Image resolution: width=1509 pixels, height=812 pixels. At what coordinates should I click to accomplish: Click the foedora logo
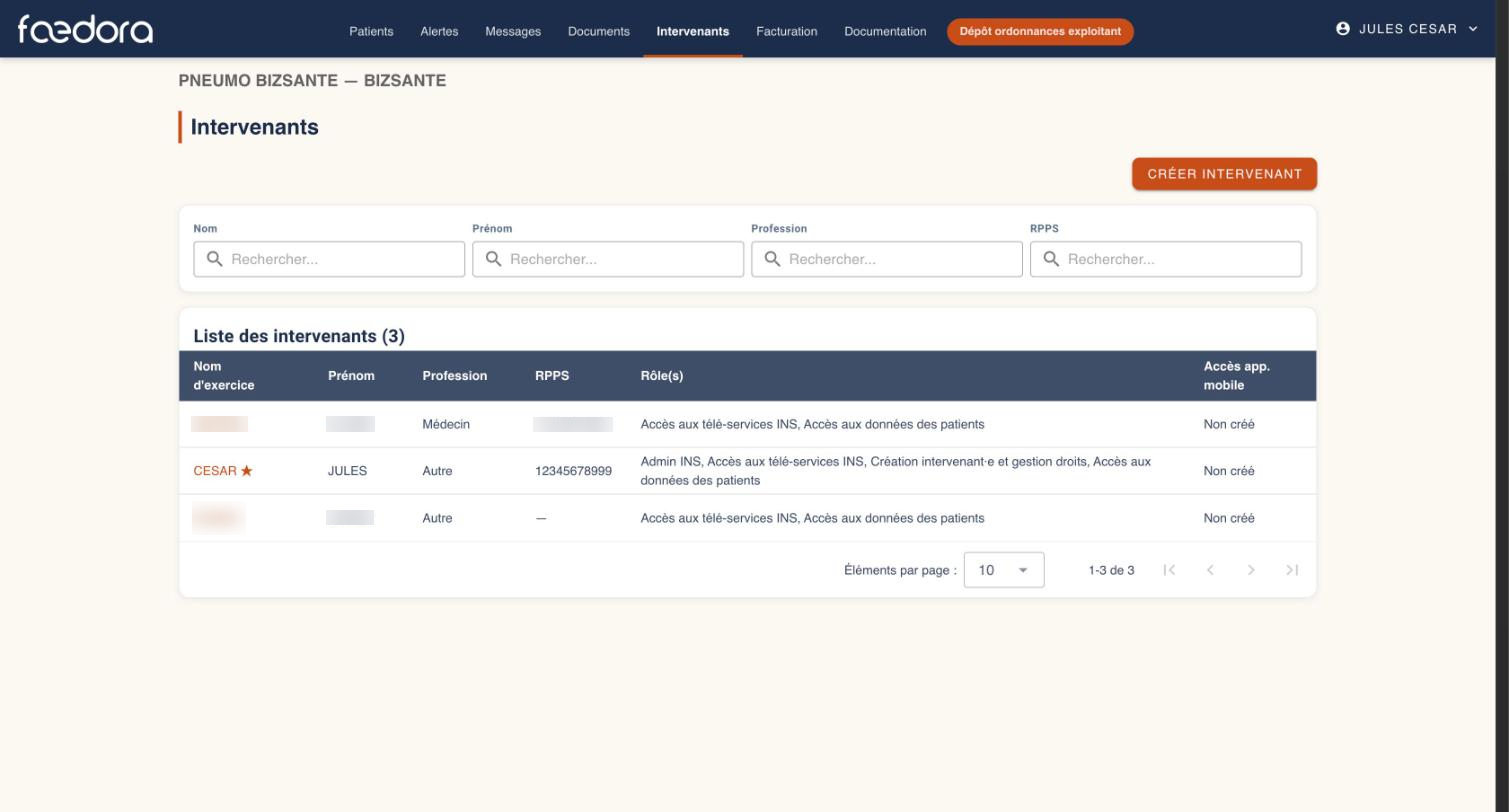pos(85,29)
